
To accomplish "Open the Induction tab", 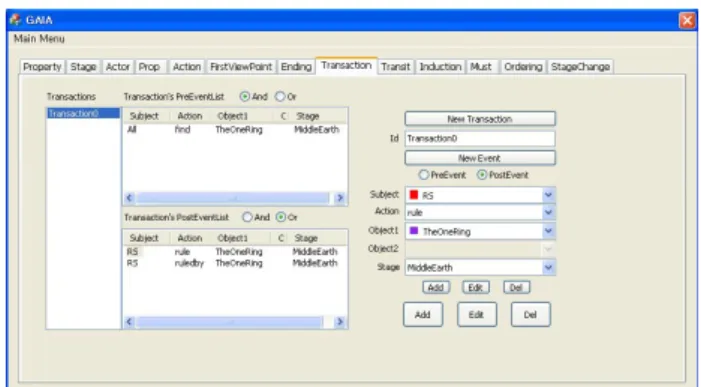I will [440, 67].
